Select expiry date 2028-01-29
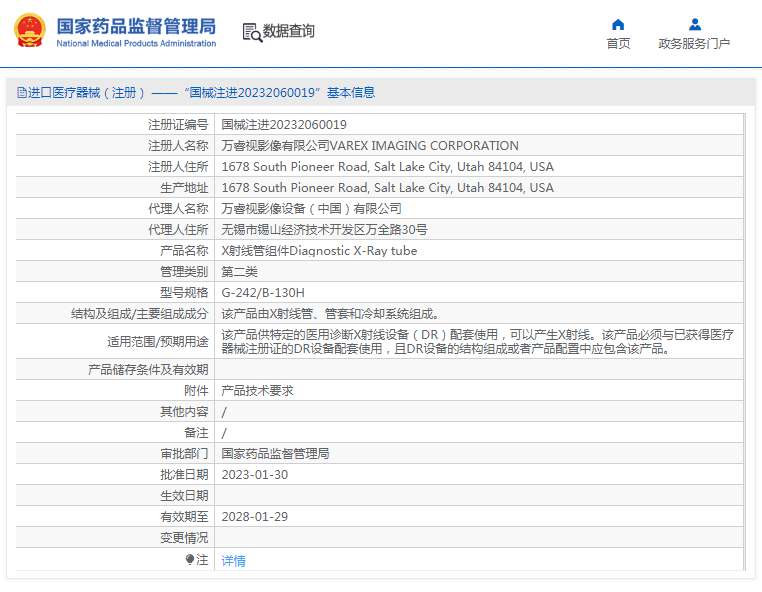This screenshot has width=762, height=592. pyautogui.click(x=255, y=517)
